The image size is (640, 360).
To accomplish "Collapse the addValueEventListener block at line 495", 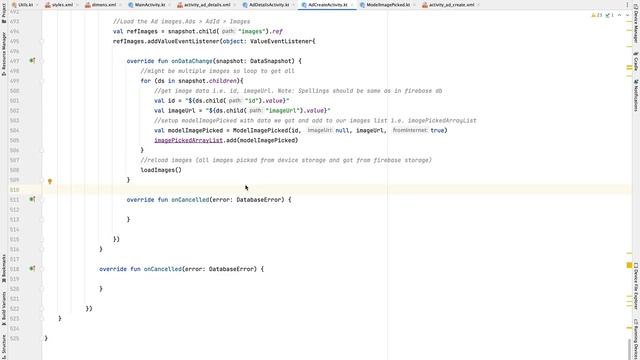I will pyautogui.click(x=42, y=41).
